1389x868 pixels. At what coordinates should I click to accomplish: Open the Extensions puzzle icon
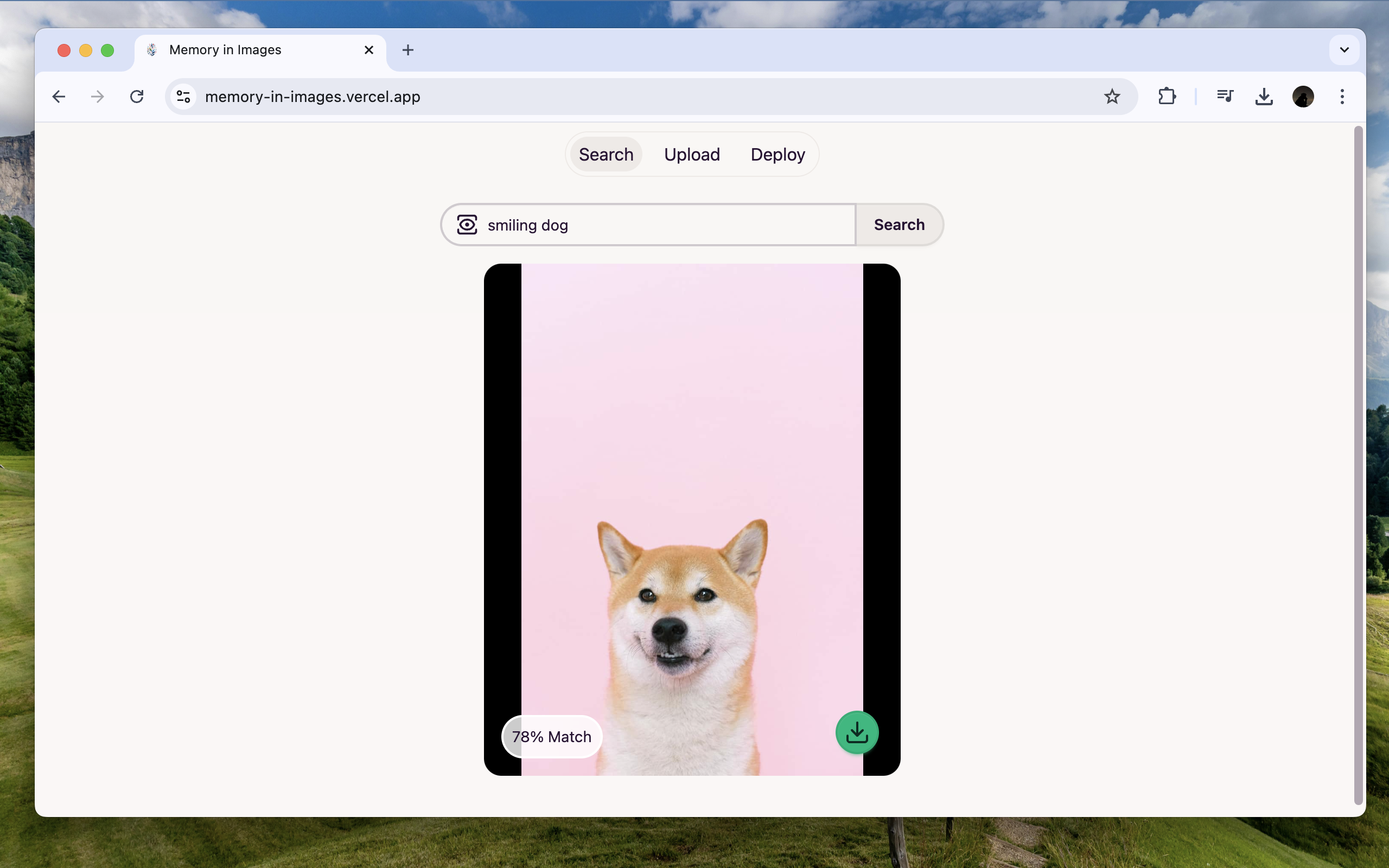pyautogui.click(x=1167, y=97)
